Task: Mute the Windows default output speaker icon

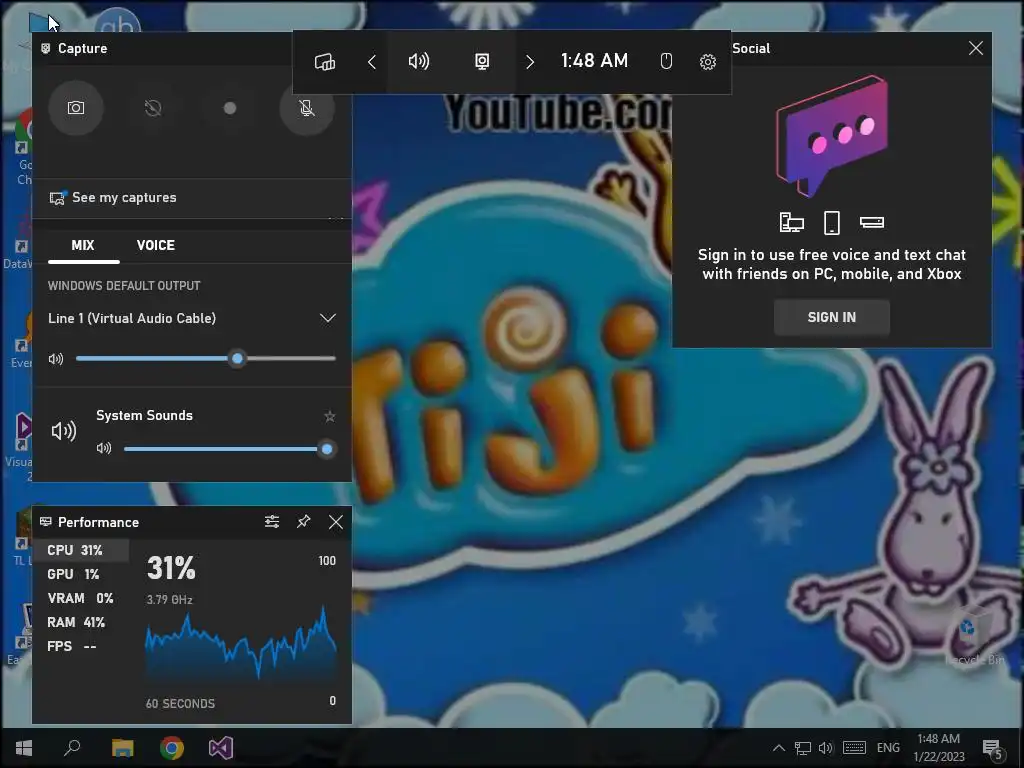Action: pos(56,359)
